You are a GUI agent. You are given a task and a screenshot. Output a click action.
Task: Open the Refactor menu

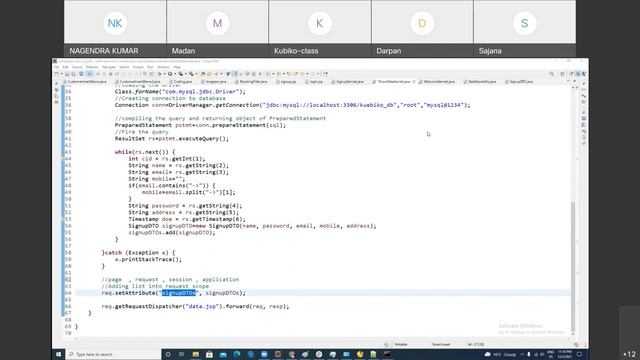pos(92,67)
